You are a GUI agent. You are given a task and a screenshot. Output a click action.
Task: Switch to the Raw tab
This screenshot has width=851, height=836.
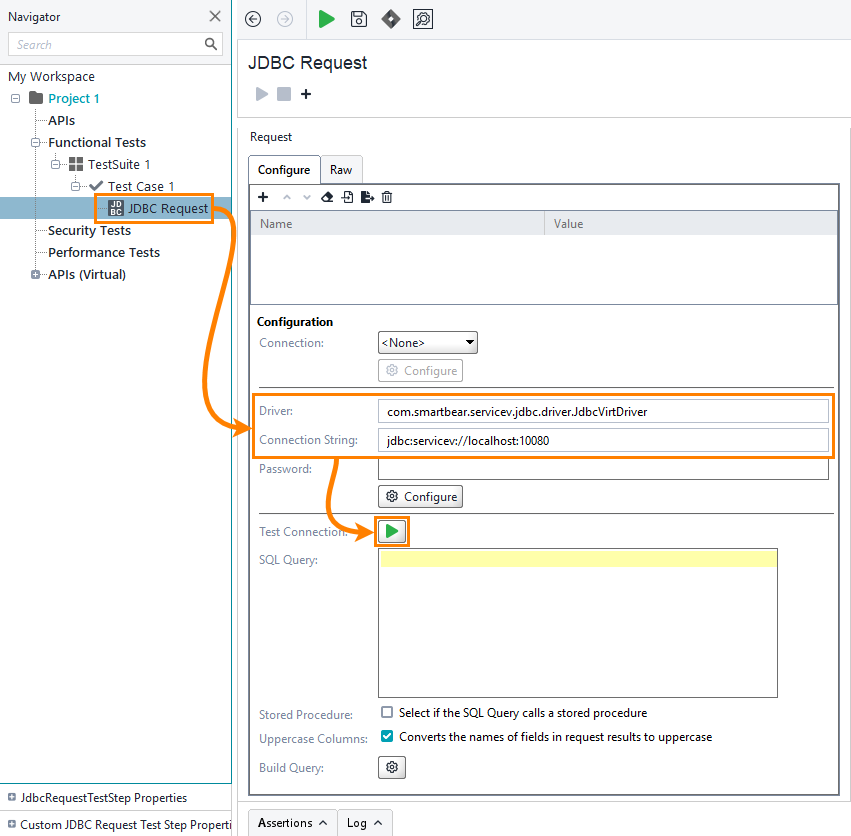click(x=341, y=169)
